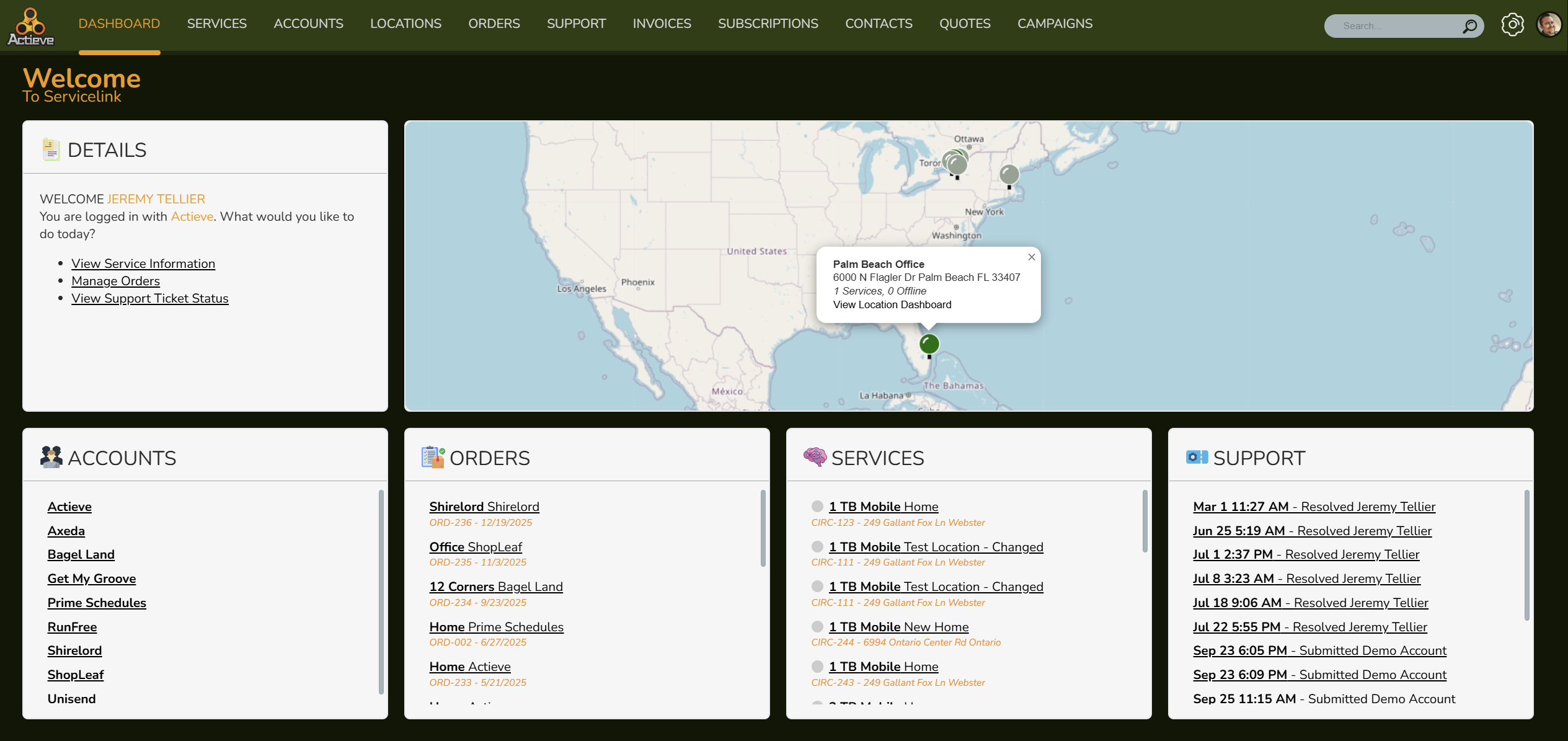Click status dot for CIRC-123 service
The width and height of the screenshot is (1568, 741).
pyautogui.click(x=817, y=507)
